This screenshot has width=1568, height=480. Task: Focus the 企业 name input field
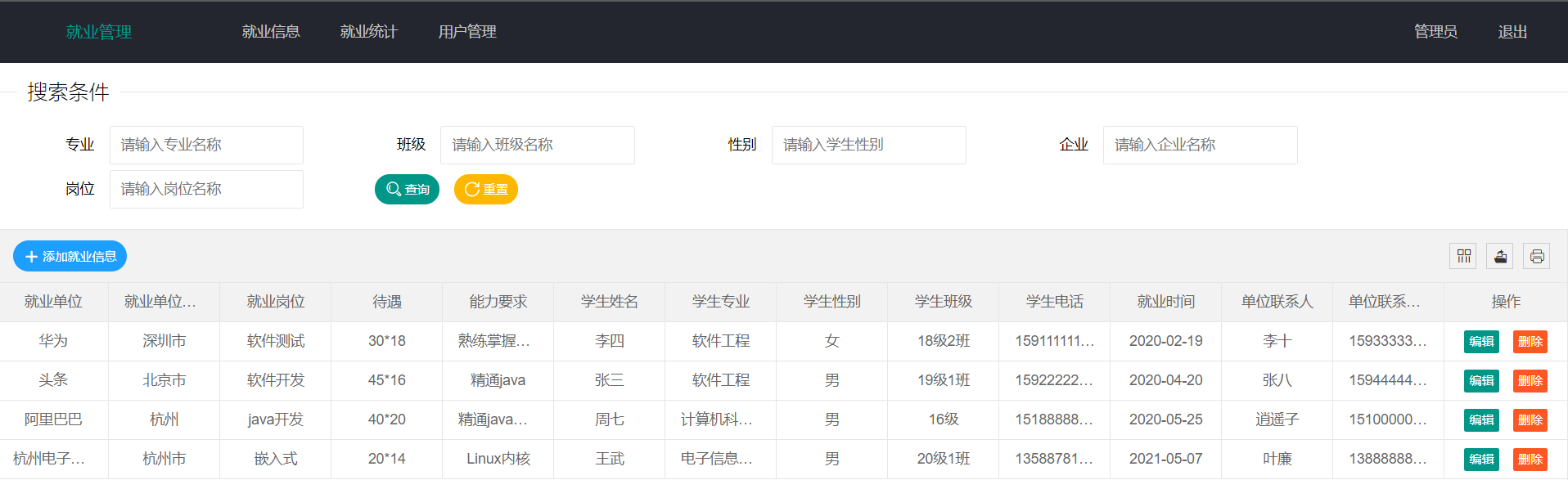point(1201,145)
